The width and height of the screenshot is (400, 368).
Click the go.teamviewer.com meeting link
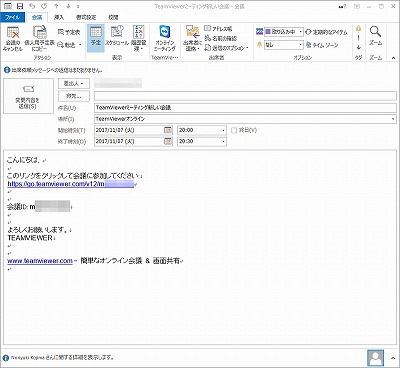[70, 184]
